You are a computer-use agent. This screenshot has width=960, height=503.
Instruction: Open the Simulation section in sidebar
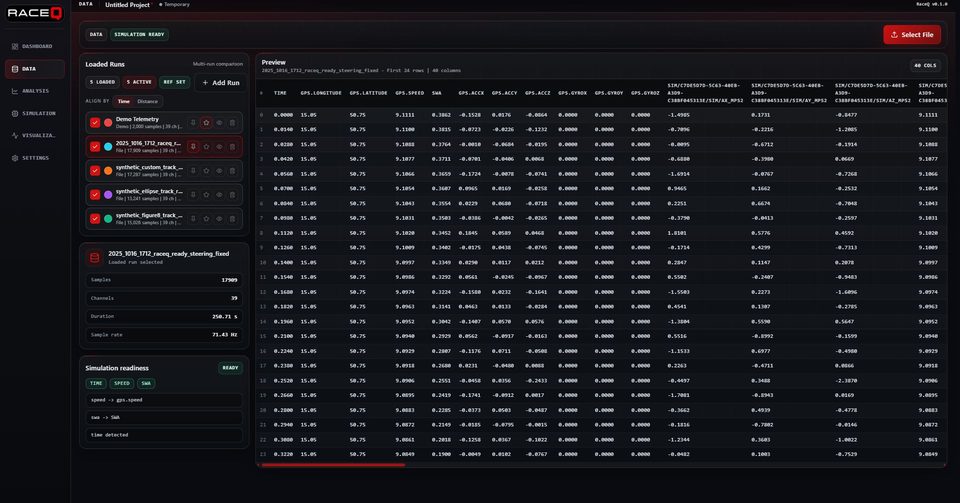(34, 114)
